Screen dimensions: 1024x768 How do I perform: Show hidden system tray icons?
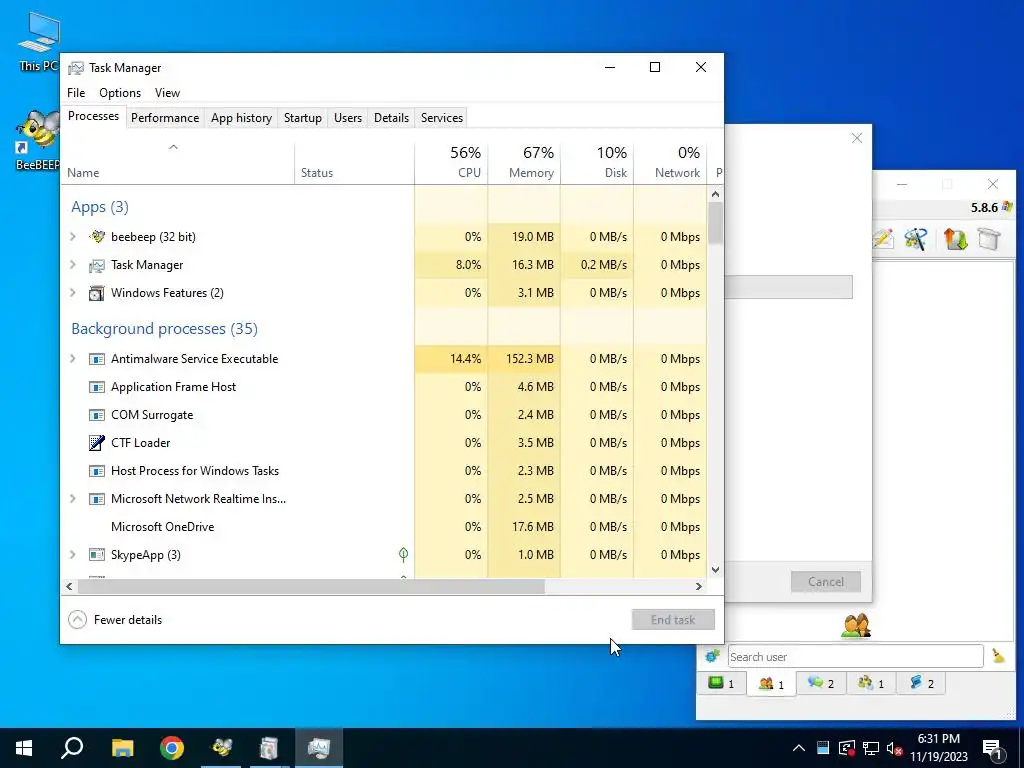[x=799, y=748]
